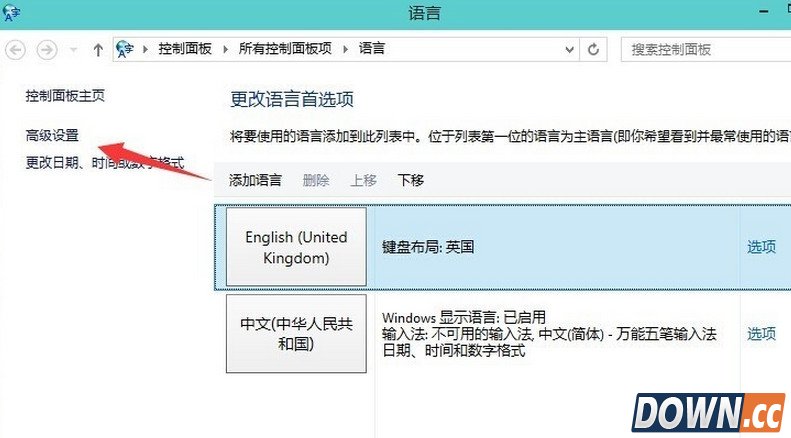Click the Back navigation arrow
This screenshot has height=438, width=791.
pyautogui.click(x=16, y=49)
